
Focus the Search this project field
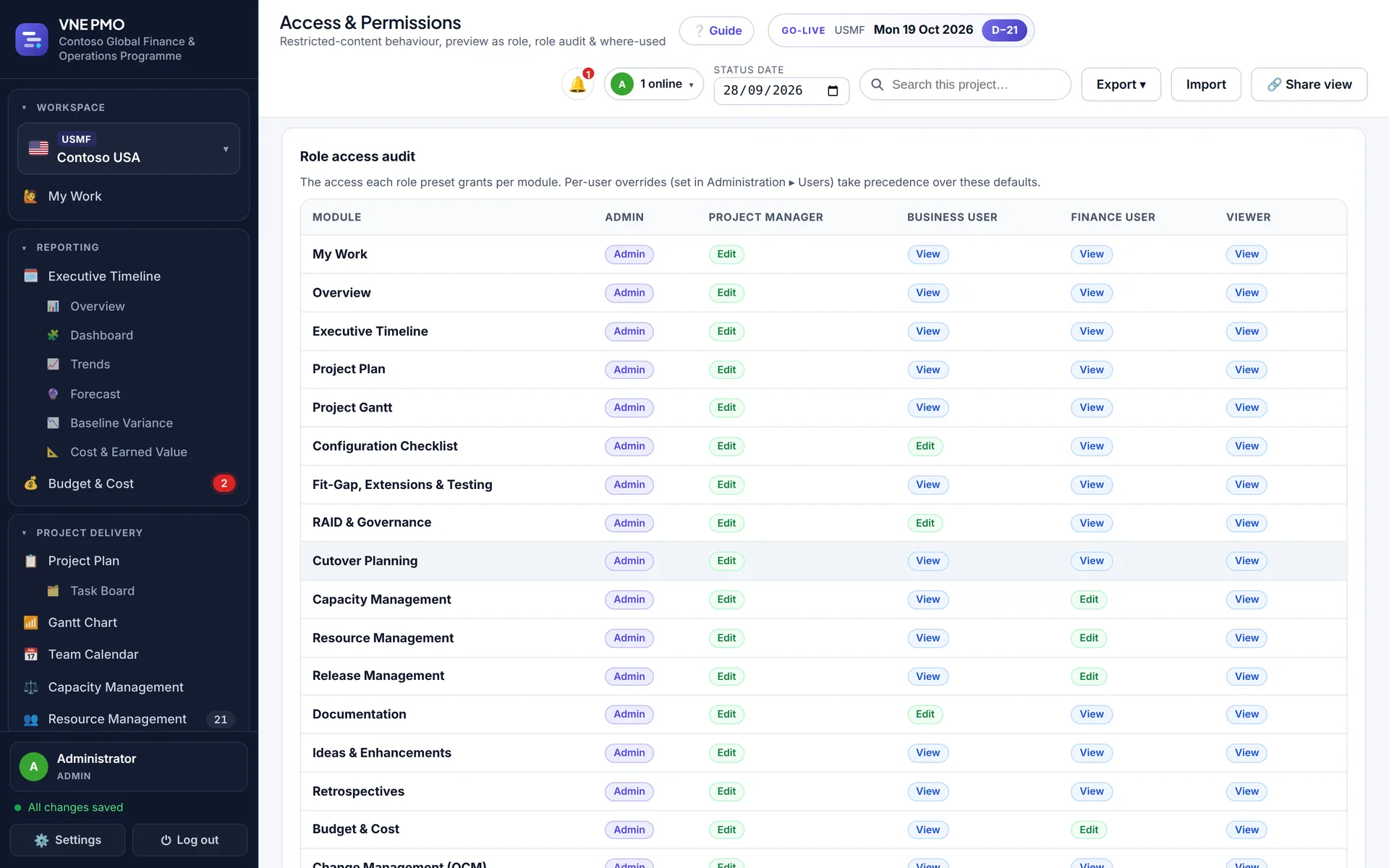point(965,85)
